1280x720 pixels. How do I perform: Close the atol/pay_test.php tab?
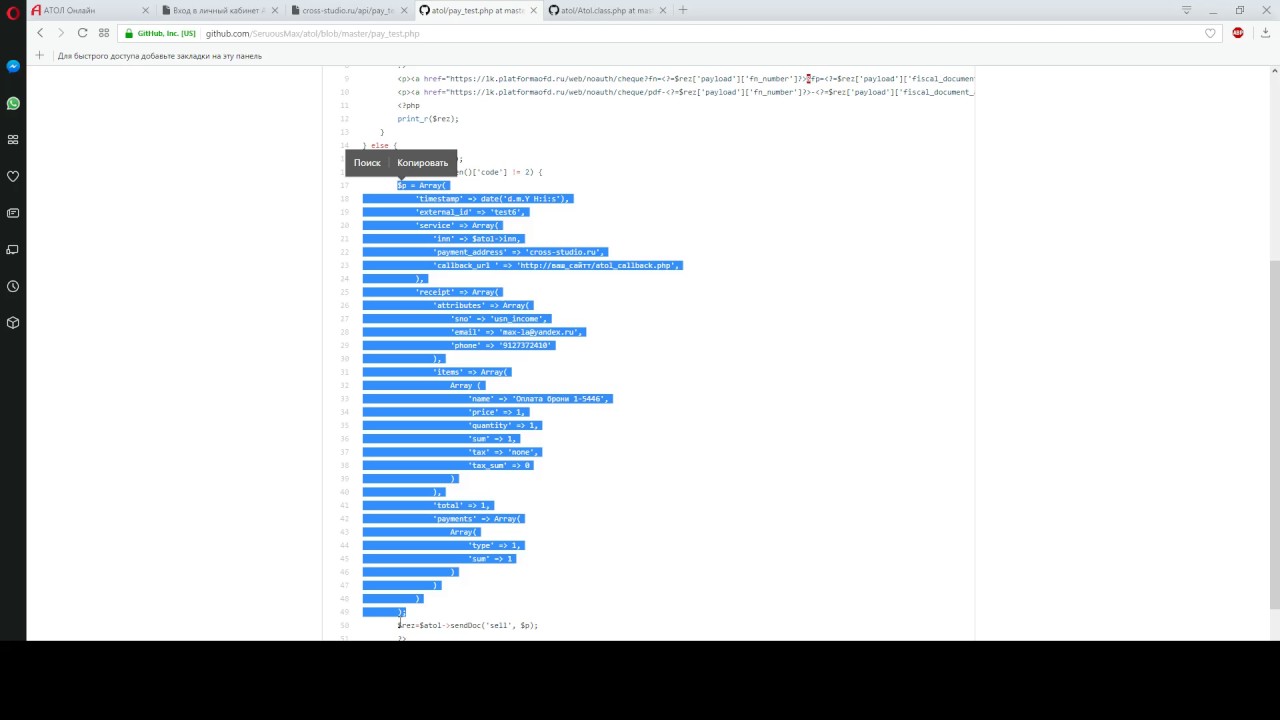pyautogui.click(x=532, y=10)
